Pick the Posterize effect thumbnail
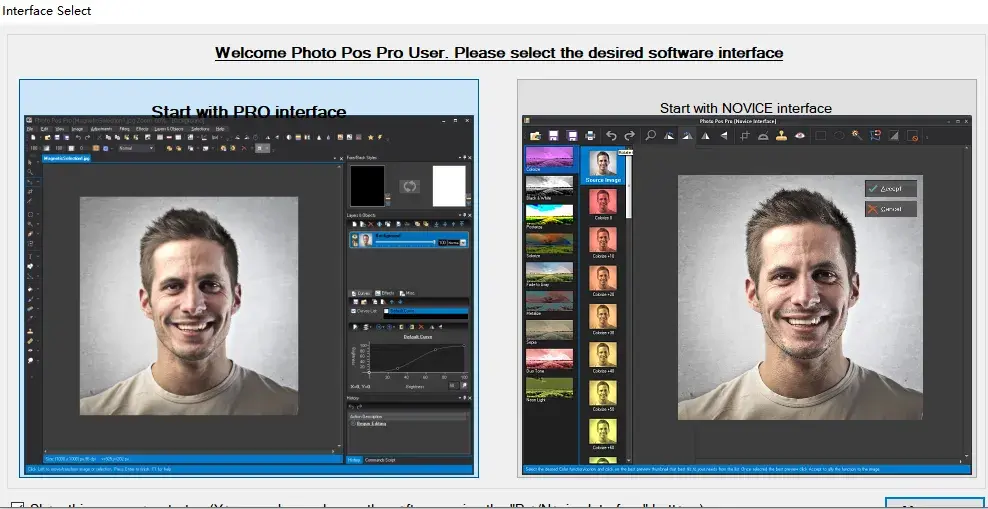Screen dimensions: 988x509 tap(549, 217)
